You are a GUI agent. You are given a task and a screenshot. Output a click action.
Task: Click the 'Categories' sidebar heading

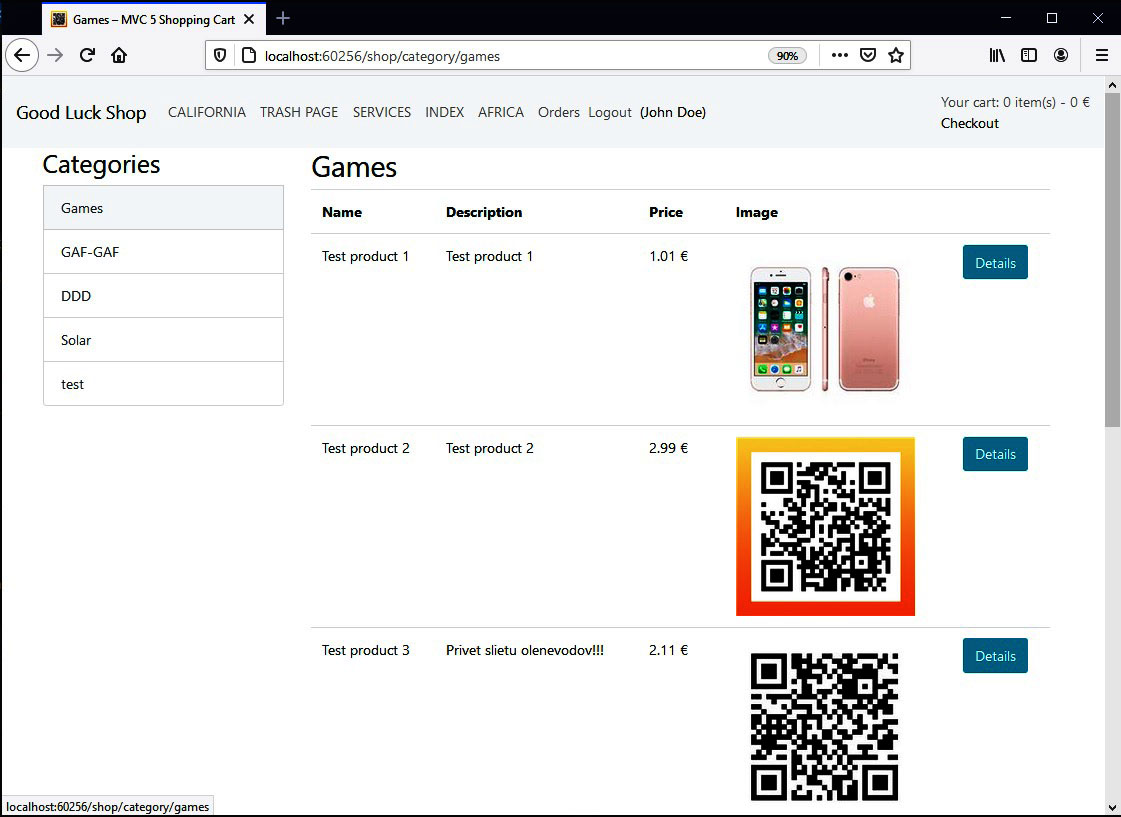pyautogui.click(x=102, y=164)
